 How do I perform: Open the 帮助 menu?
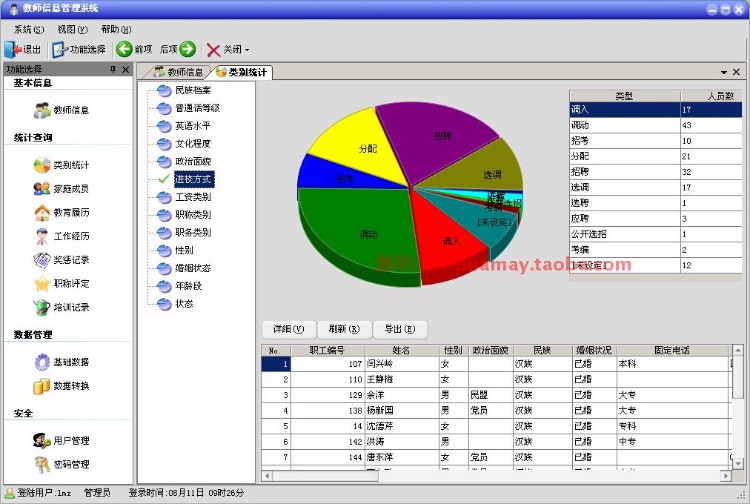(x=116, y=29)
